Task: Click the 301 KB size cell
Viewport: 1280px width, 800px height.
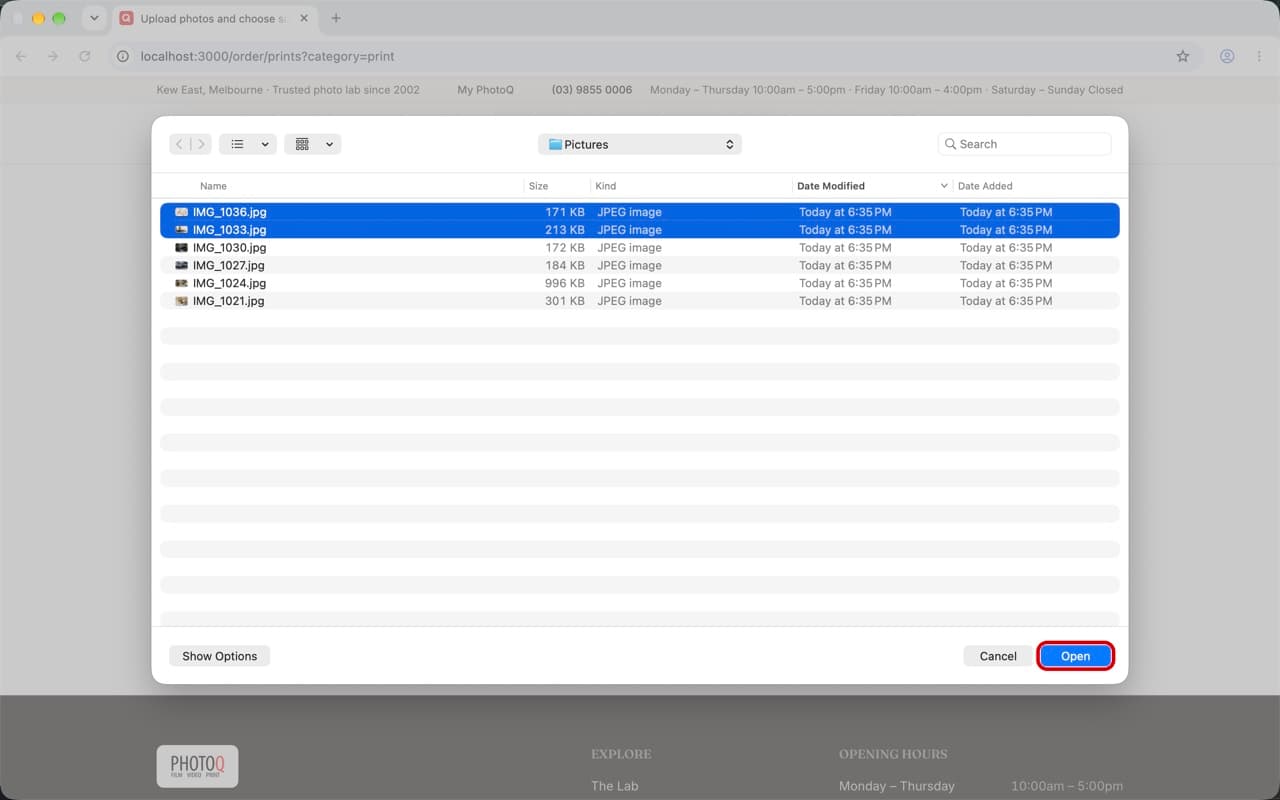Action: point(565,301)
